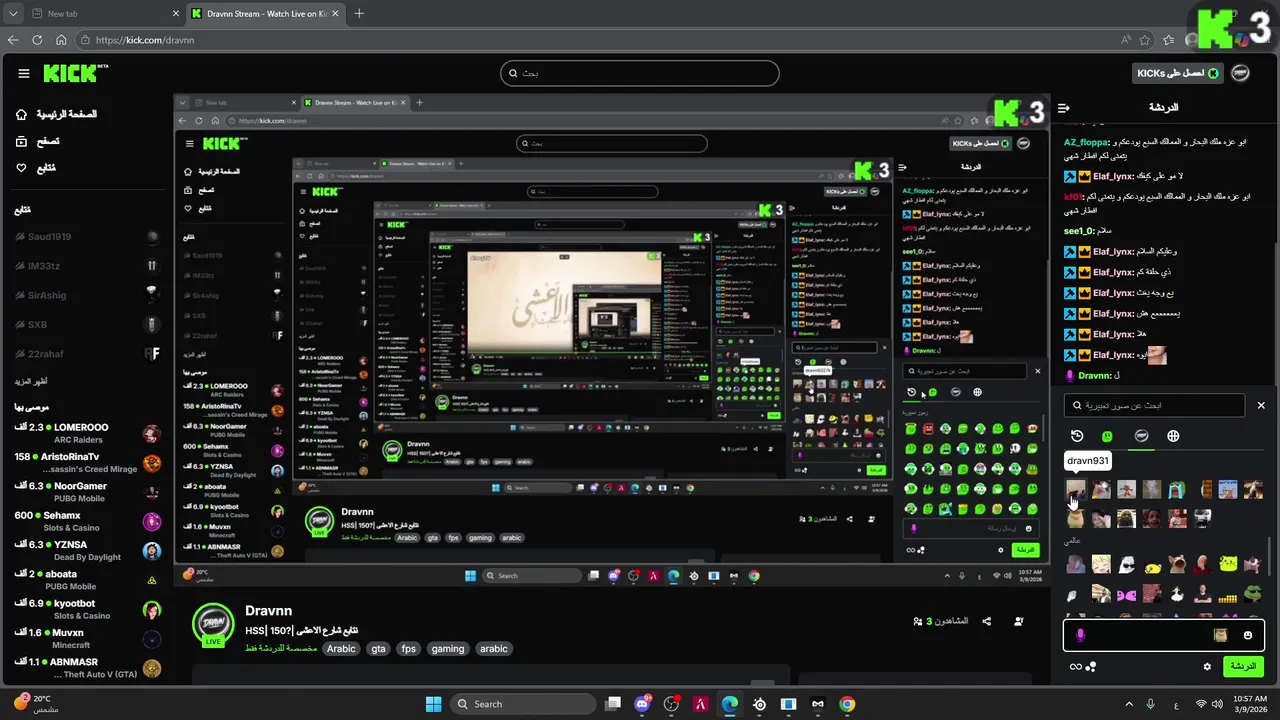Open the emoji smiley button in chat input
Screen dimensions: 1280x720
click(1248, 635)
